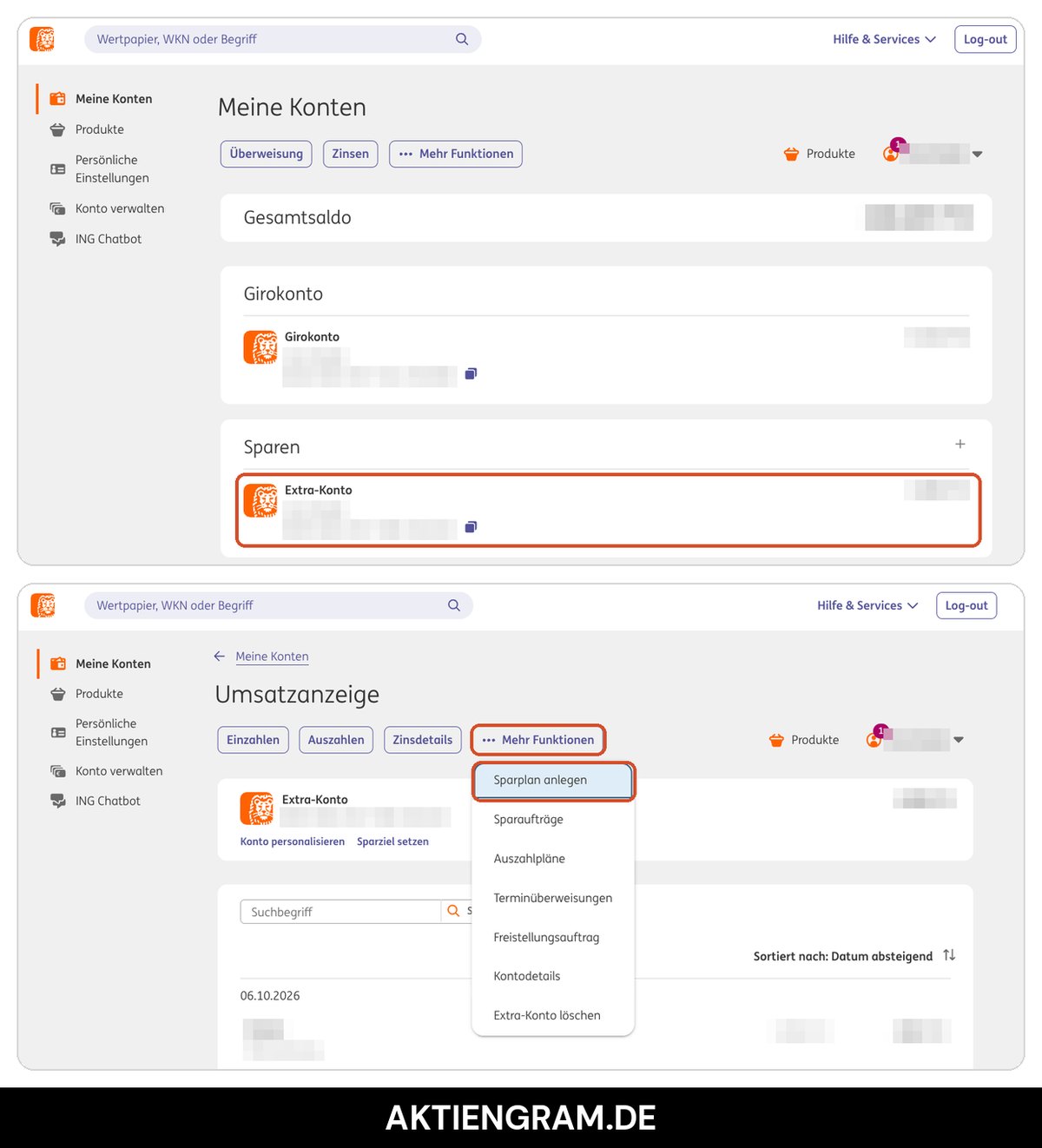The height and width of the screenshot is (1148, 1042).
Task: Click the Produkte basket icon in bottom sidebar
Action: pos(58,694)
